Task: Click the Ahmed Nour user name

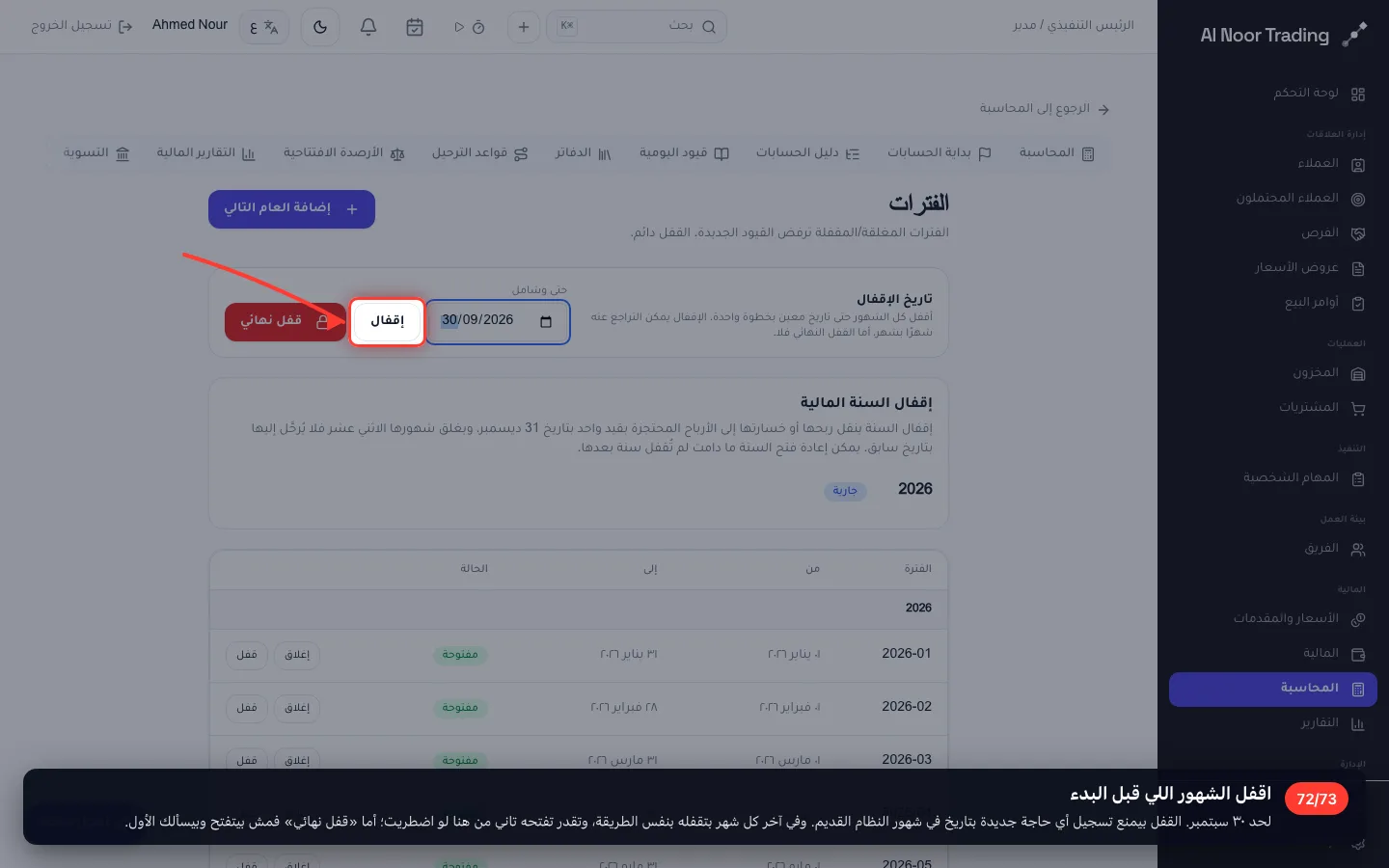Action: pyautogui.click(x=190, y=25)
